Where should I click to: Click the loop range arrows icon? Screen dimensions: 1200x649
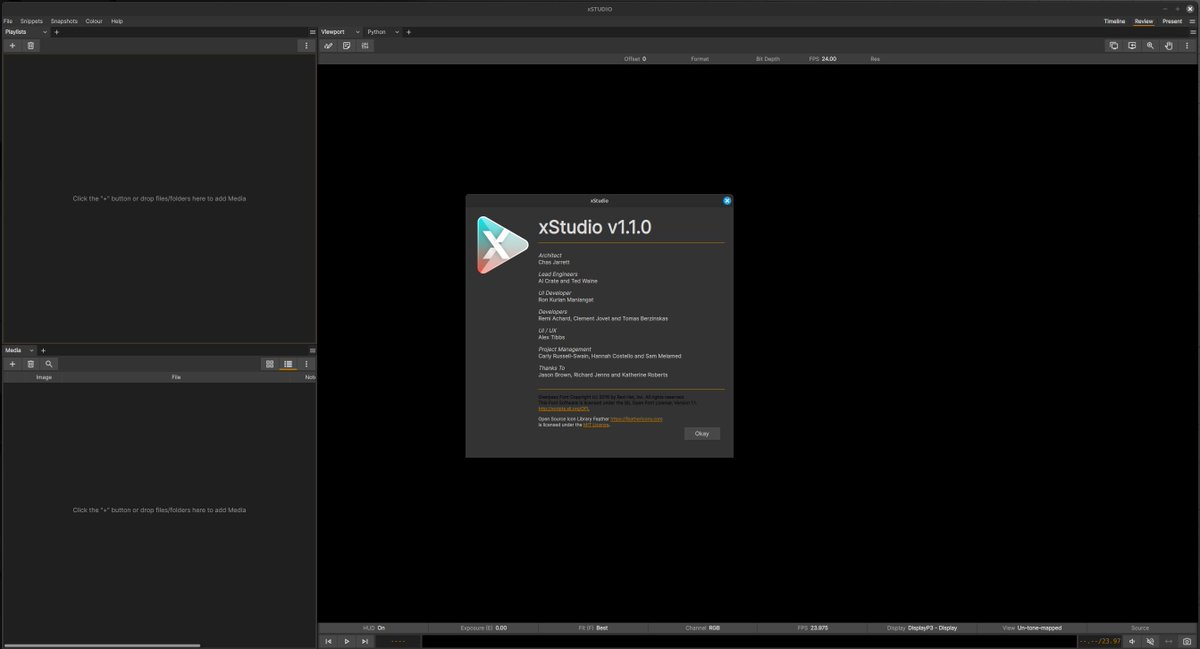(1168, 641)
